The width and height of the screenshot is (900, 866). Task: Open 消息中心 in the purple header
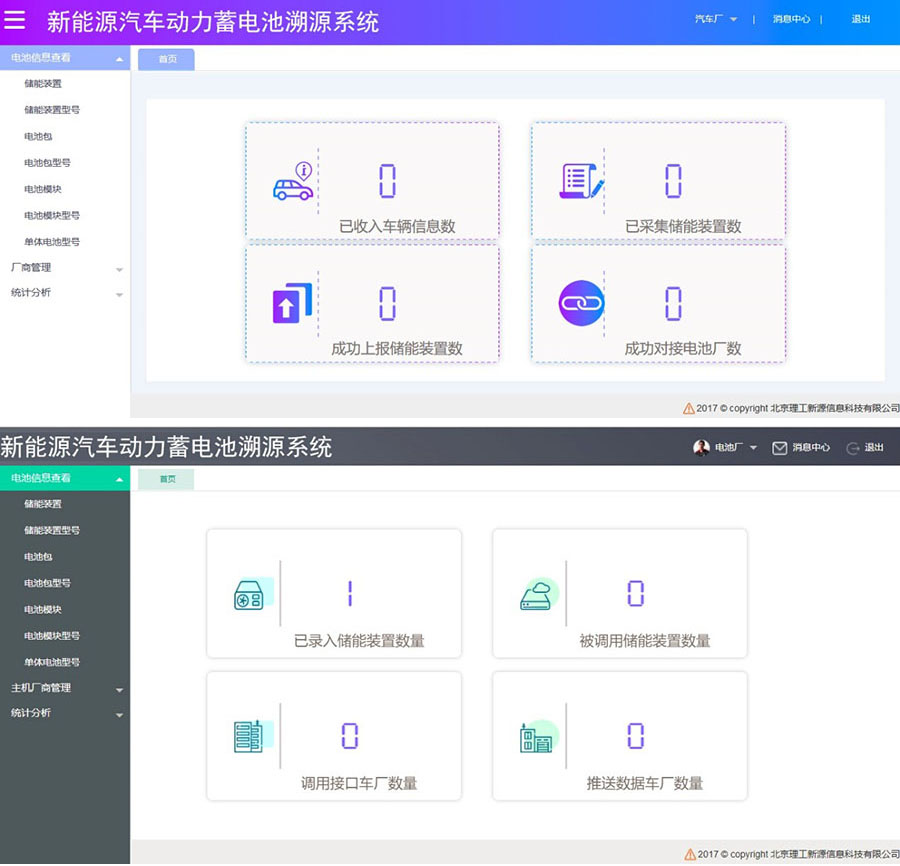coord(791,19)
